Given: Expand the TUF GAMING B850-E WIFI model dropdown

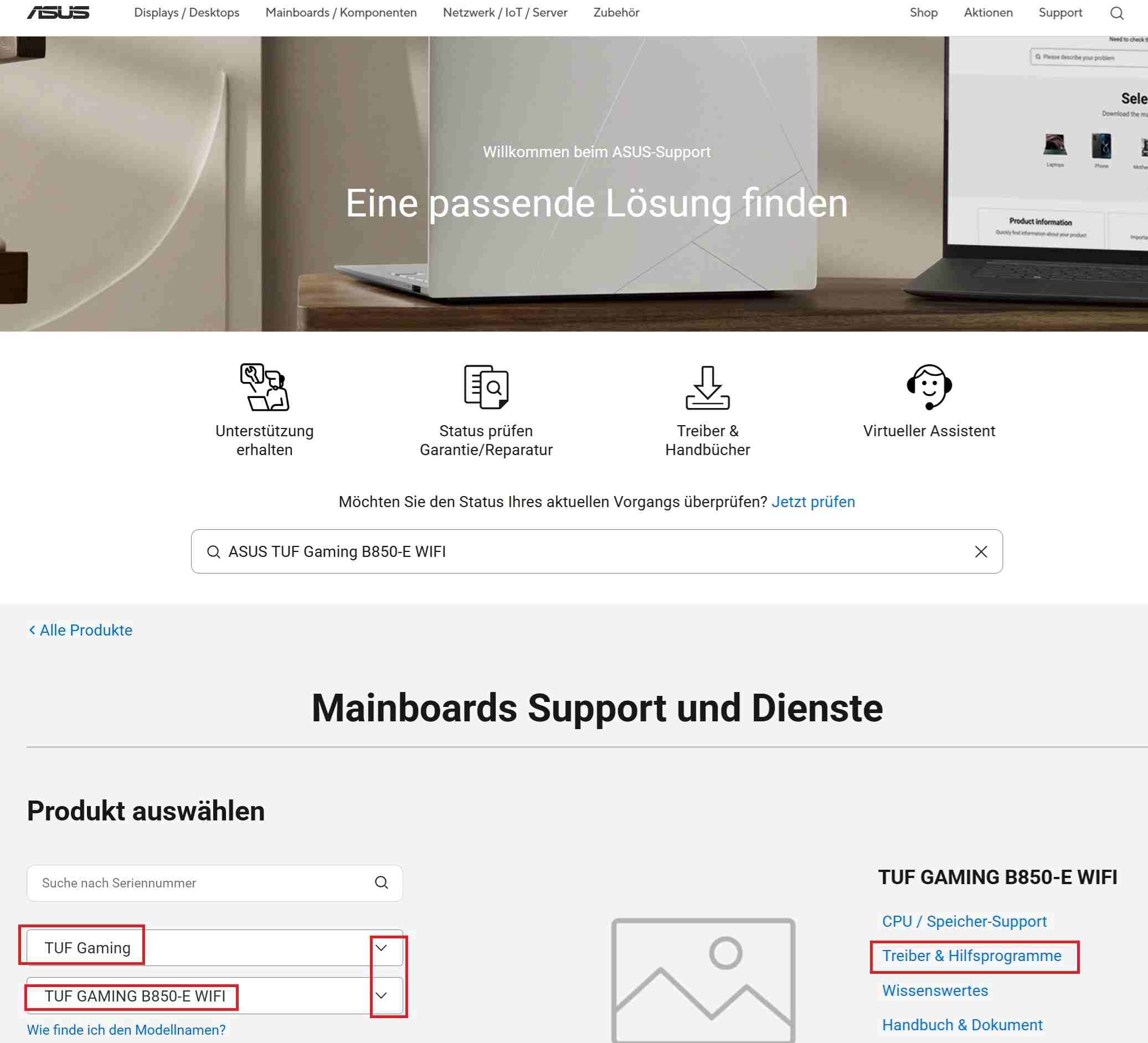Looking at the screenshot, I should [x=382, y=995].
